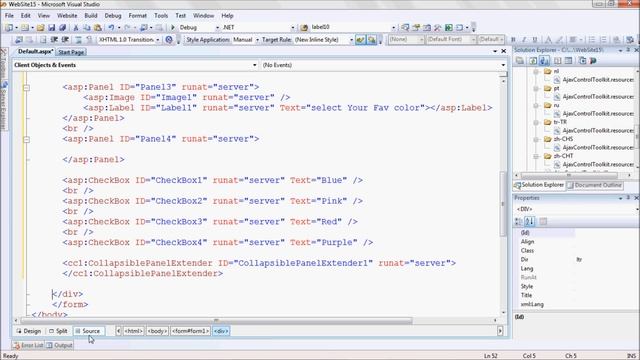Click the New Project icon
The width and height of the screenshot is (640, 360).
(9, 28)
